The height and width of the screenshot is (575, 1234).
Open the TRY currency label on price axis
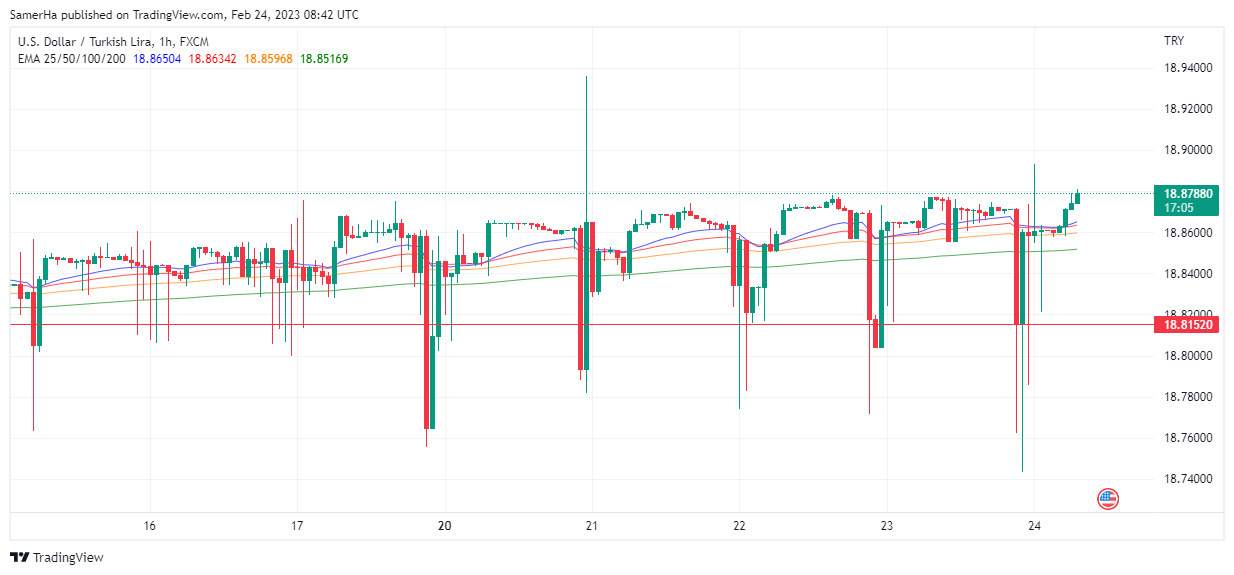1174,41
